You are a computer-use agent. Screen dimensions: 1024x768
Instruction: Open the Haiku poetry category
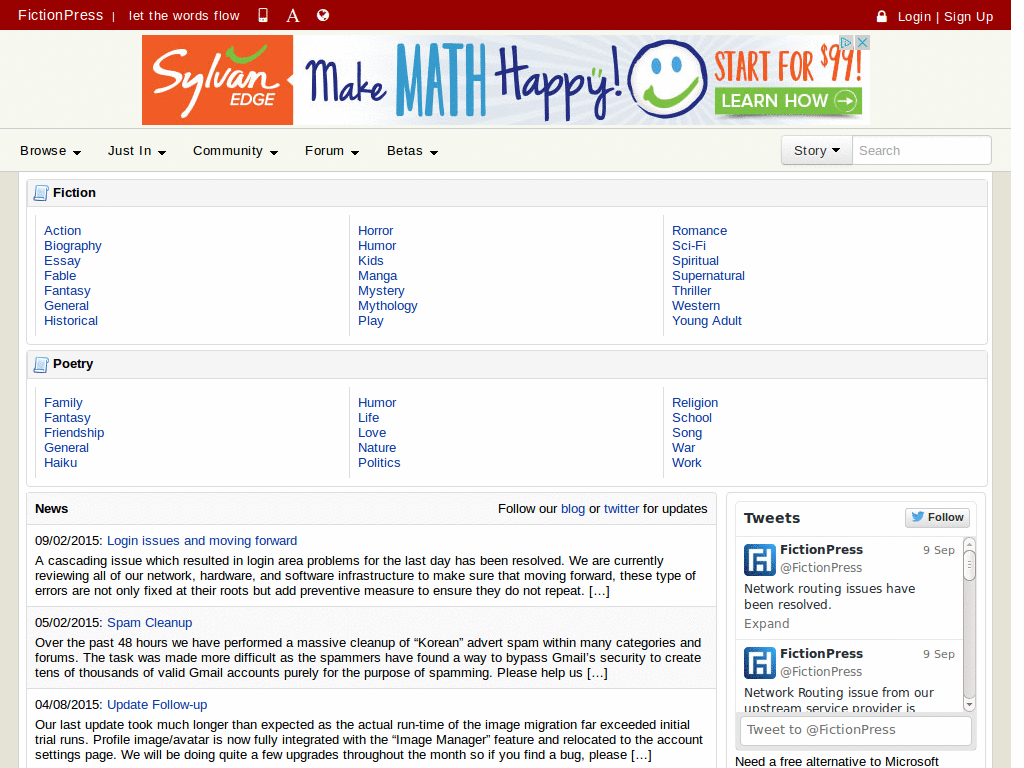coord(61,462)
